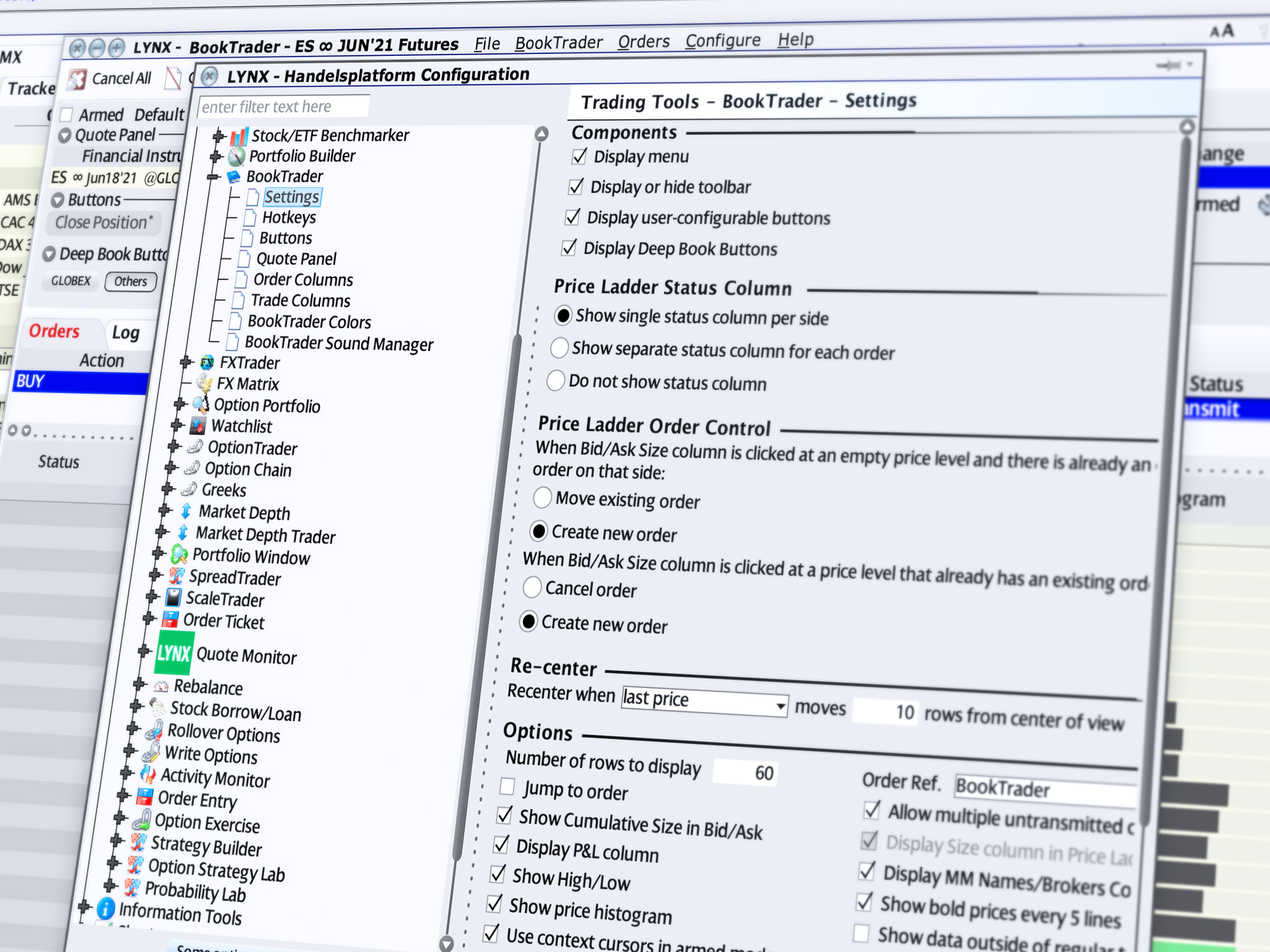This screenshot has height=952, width=1270.
Task: Click the tree panel scroll up arrow
Action: click(x=541, y=134)
